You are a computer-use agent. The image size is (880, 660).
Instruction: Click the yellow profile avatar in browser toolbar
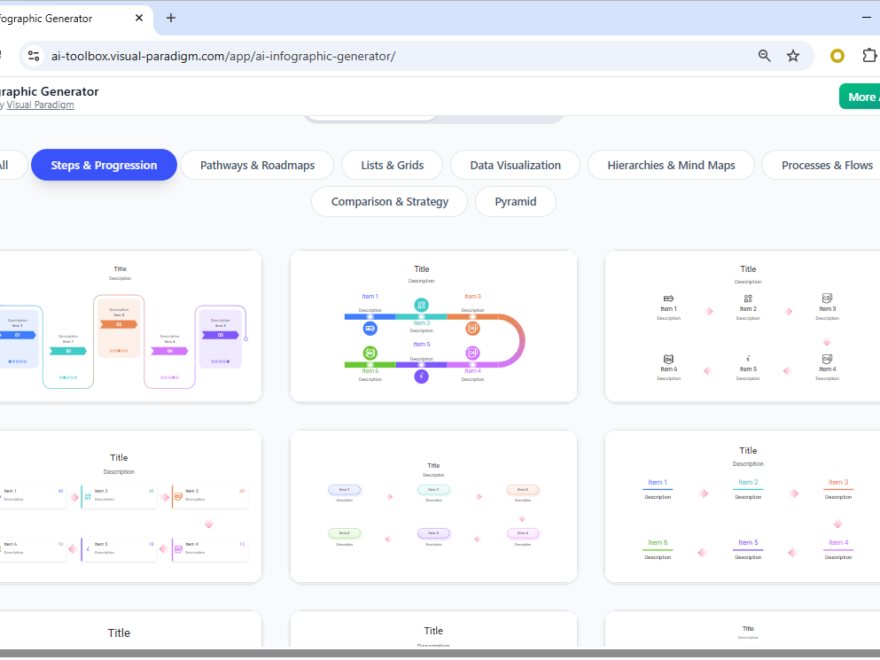click(837, 56)
